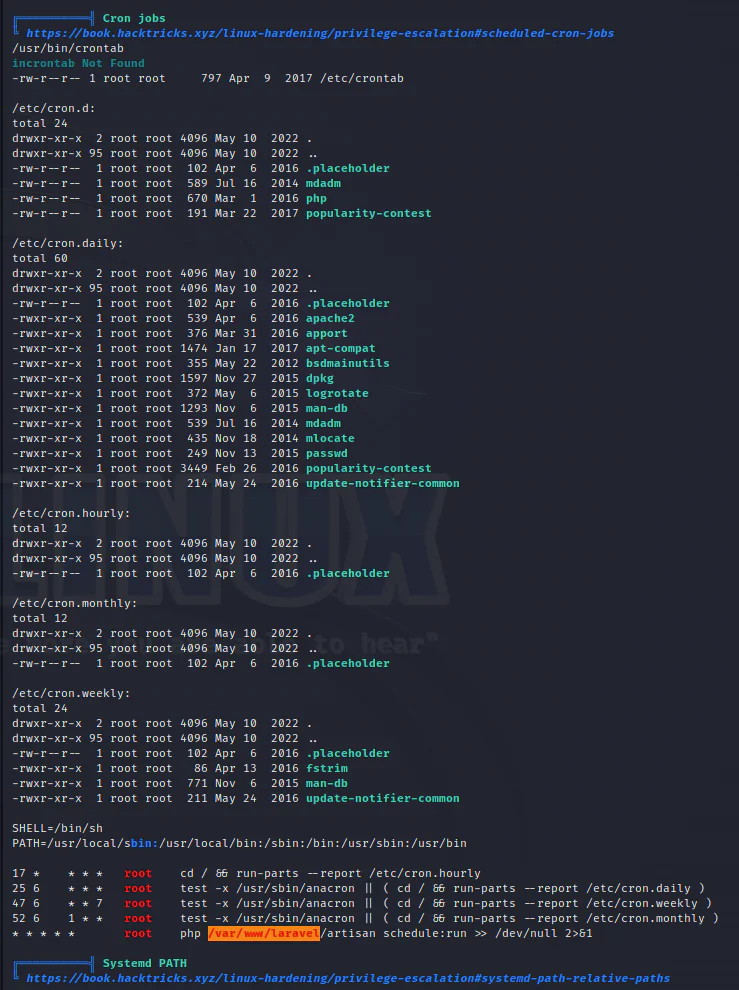Click the bsdmainutils filename
The width and height of the screenshot is (739, 990).
tap(347, 363)
